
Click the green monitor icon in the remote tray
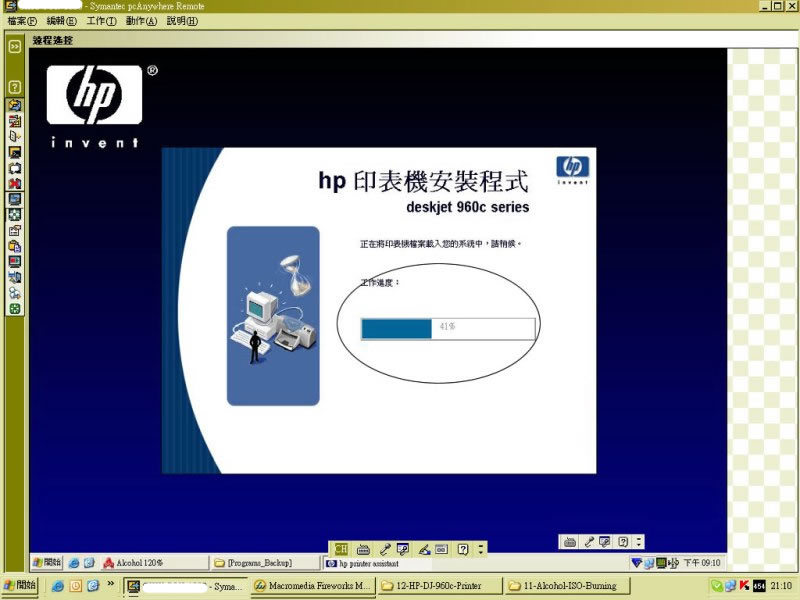tap(661, 563)
